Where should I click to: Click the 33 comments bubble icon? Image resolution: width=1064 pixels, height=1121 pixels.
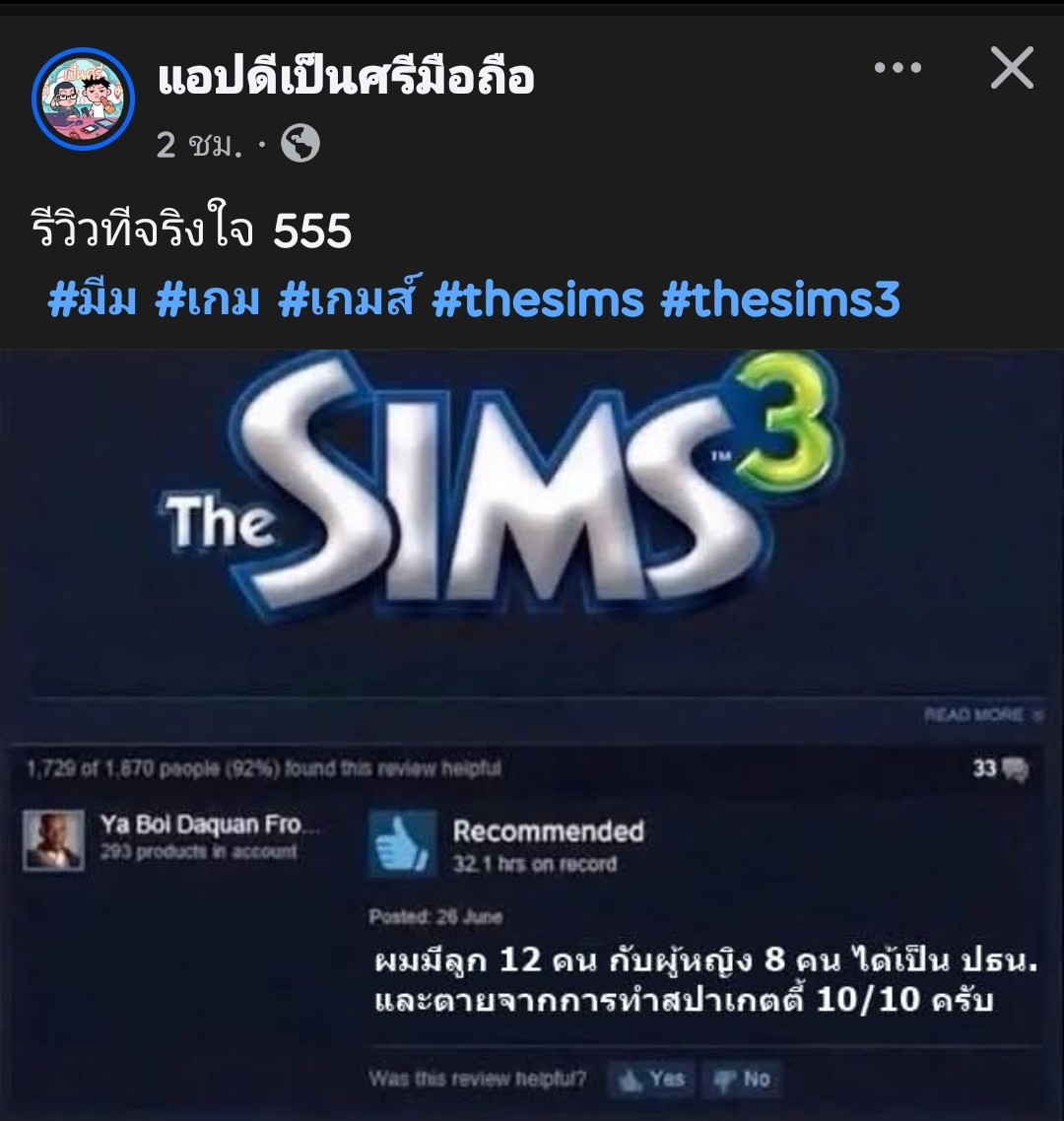pos(1016,769)
